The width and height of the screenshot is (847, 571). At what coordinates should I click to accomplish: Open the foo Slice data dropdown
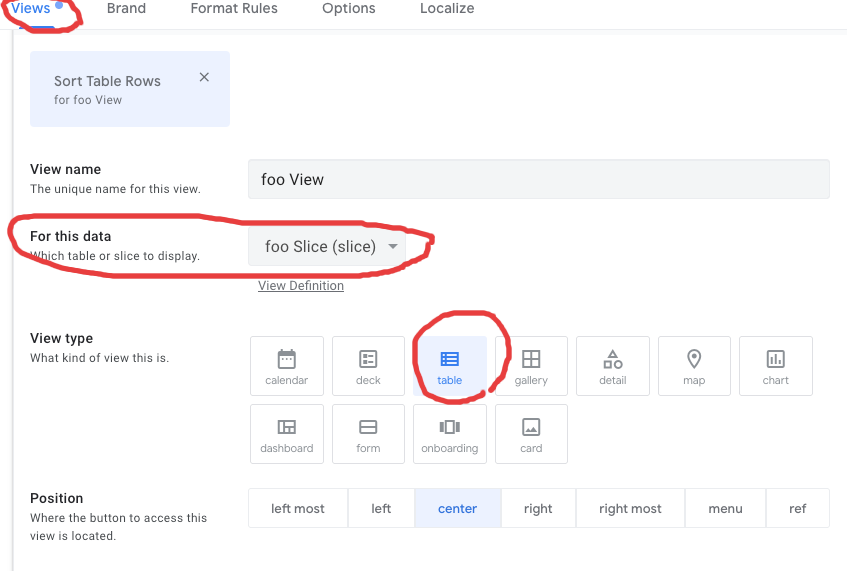[331, 246]
